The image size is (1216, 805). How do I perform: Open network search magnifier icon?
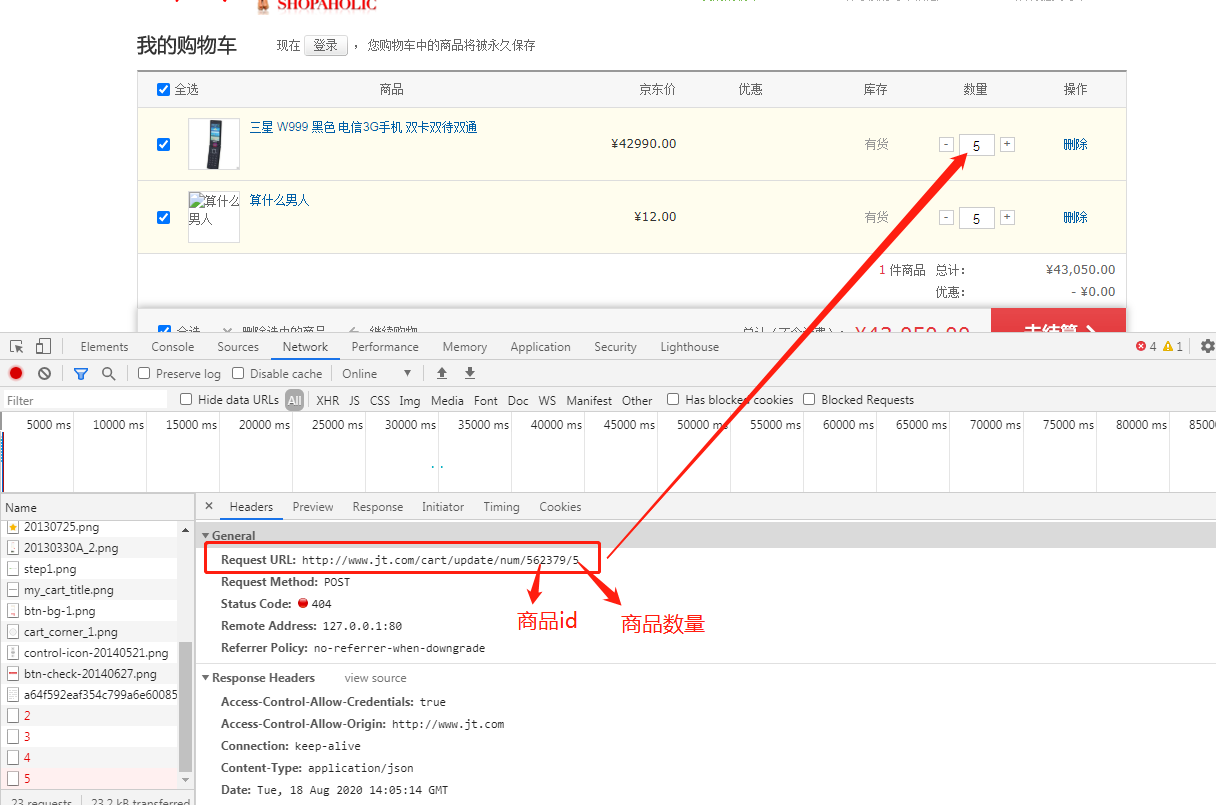coord(108,373)
